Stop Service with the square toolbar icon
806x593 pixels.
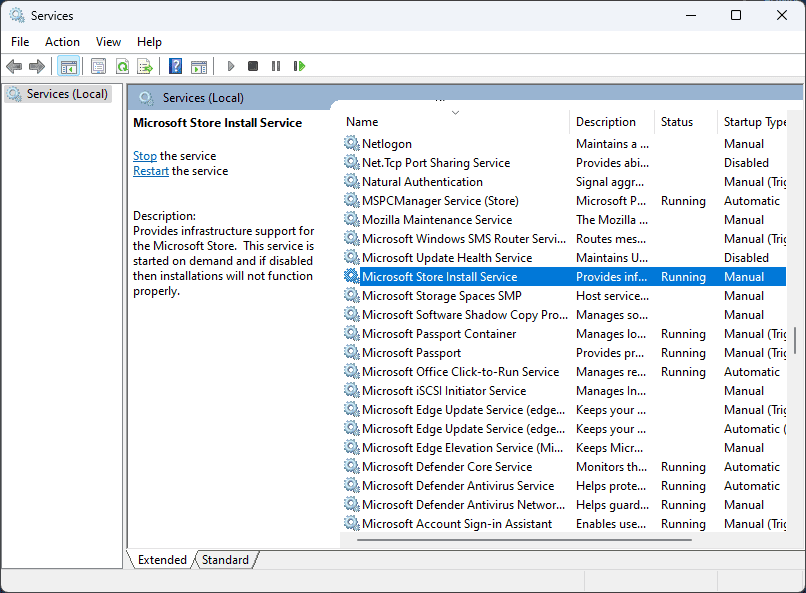coord(253,66)
